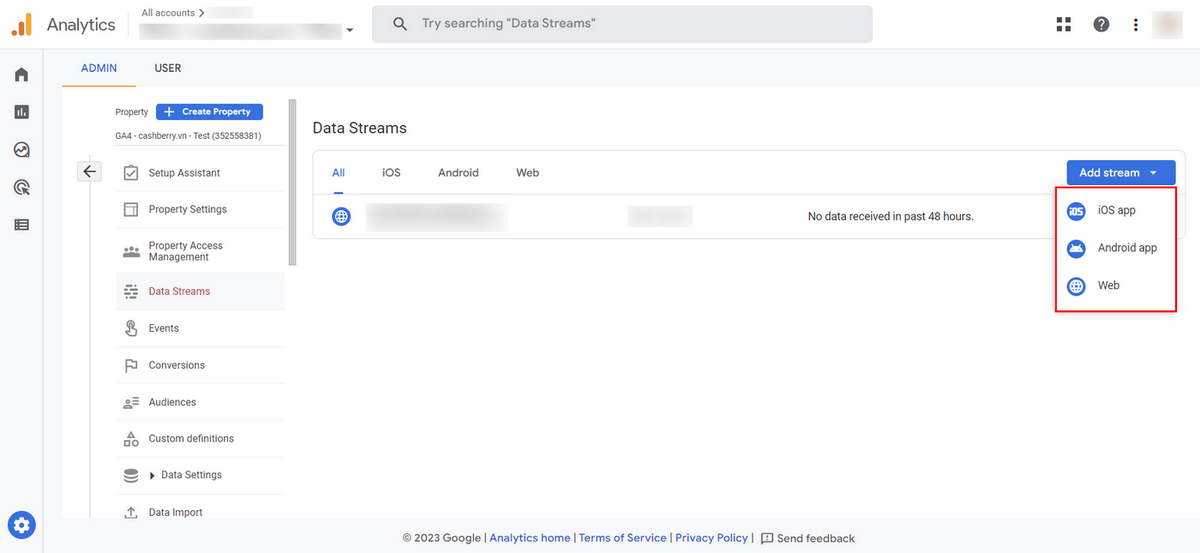This screenshot has width=1200, height=553.
Task: Click the Data Streams icon in sidebar
Action: pyautogui.click(x=131, y=291)
